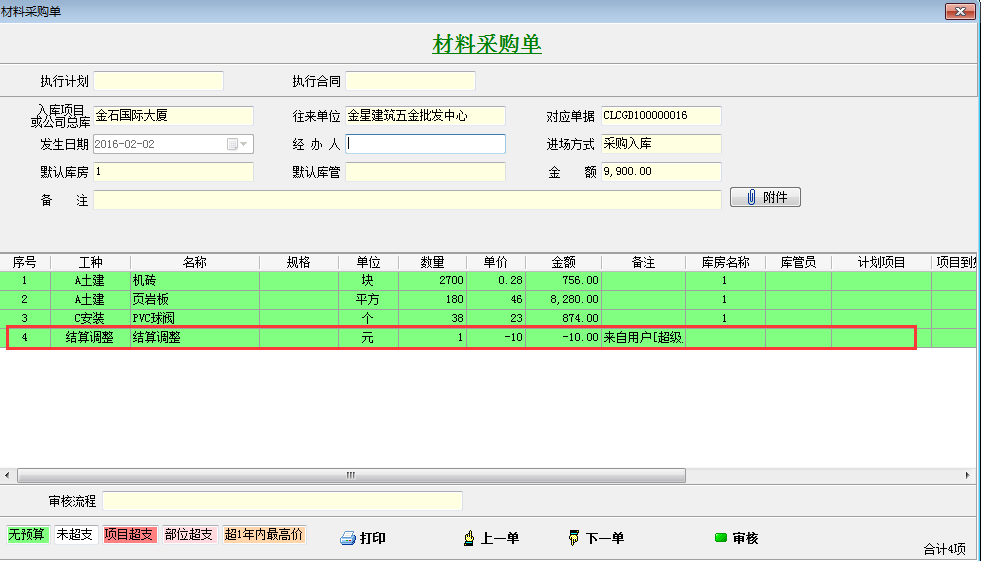Click the 金额 column header
981x561 pixels.
[564, 262]
